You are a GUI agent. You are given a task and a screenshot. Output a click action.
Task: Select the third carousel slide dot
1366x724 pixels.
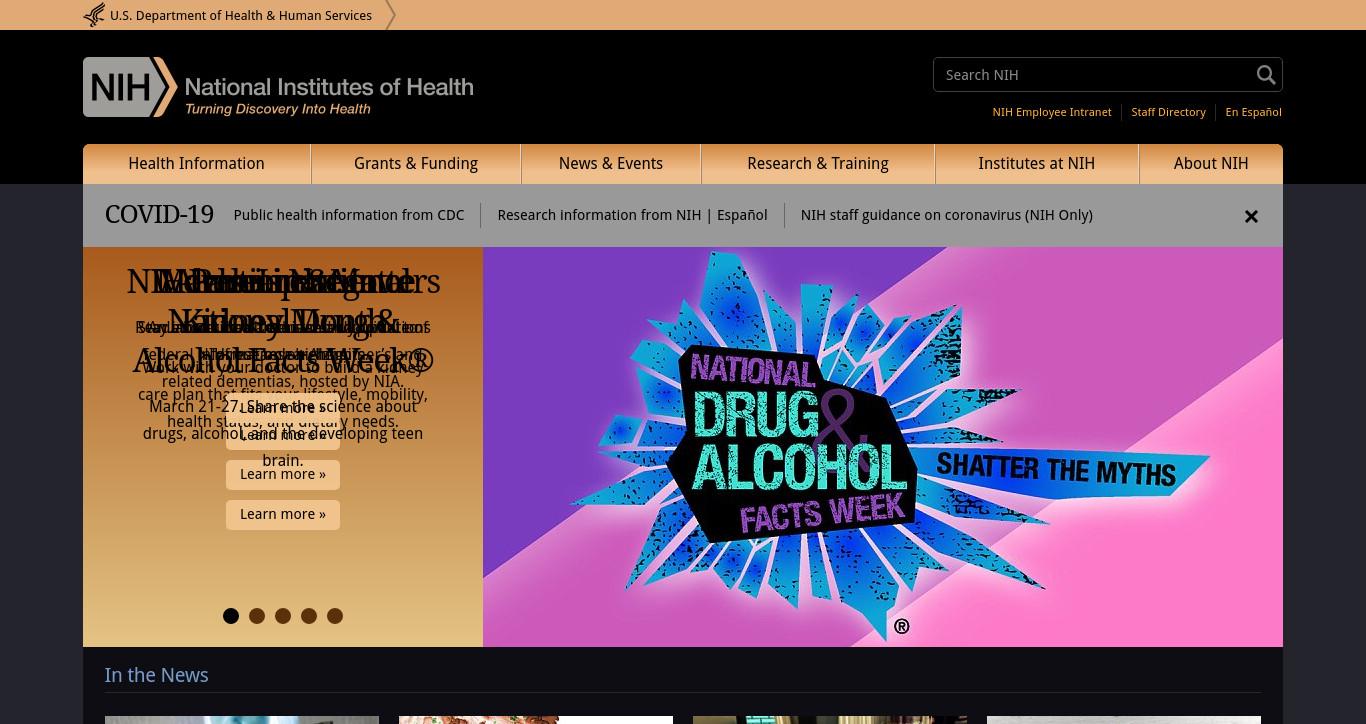(283, 616)
